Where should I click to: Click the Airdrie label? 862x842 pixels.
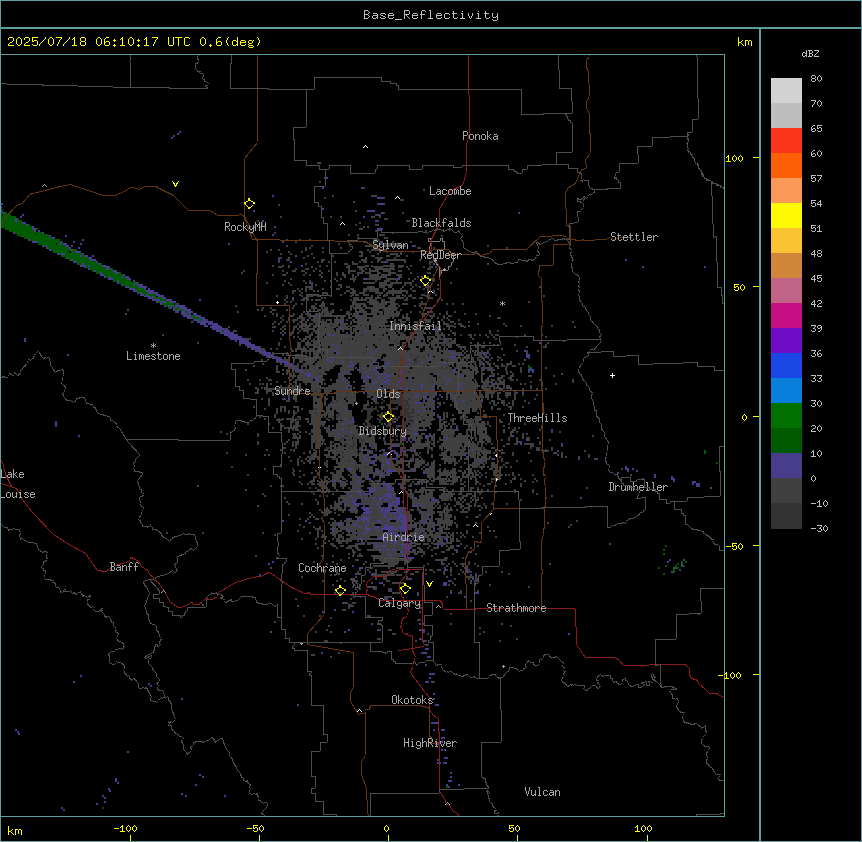click(404, 537)
